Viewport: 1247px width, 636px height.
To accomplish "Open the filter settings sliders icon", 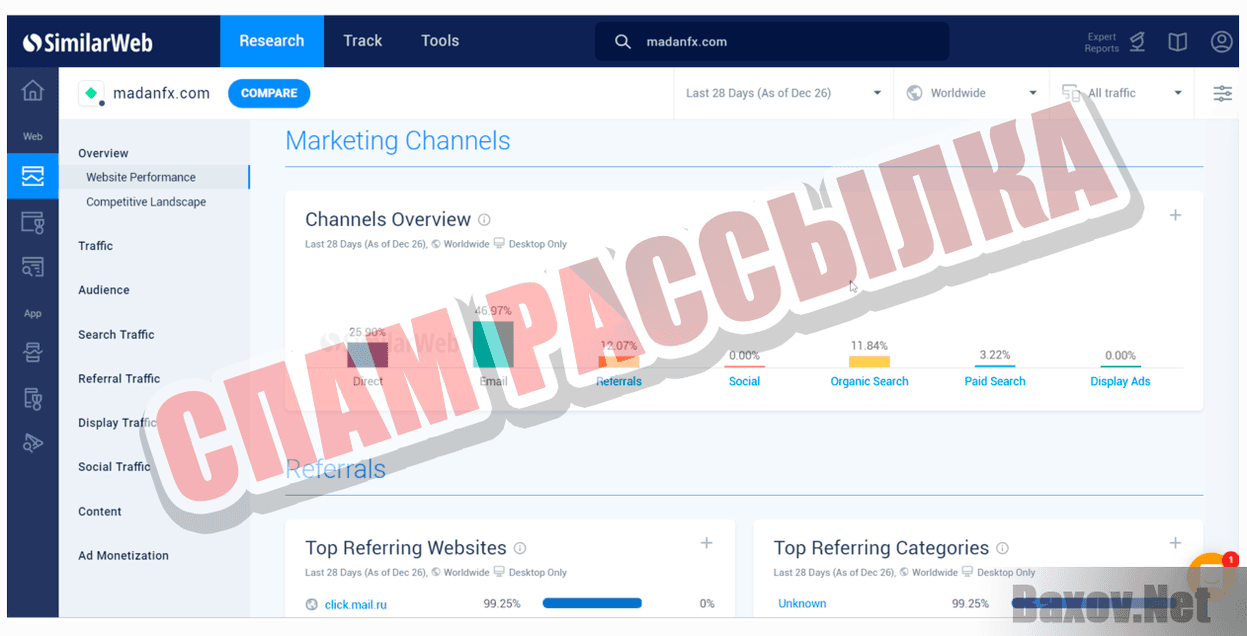I will coord(1222,93).
